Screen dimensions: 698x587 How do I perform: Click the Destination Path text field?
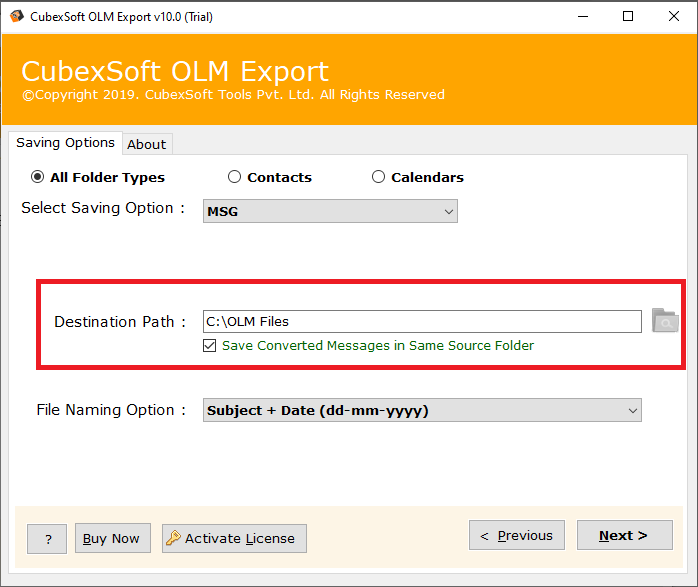pos(422,321)
